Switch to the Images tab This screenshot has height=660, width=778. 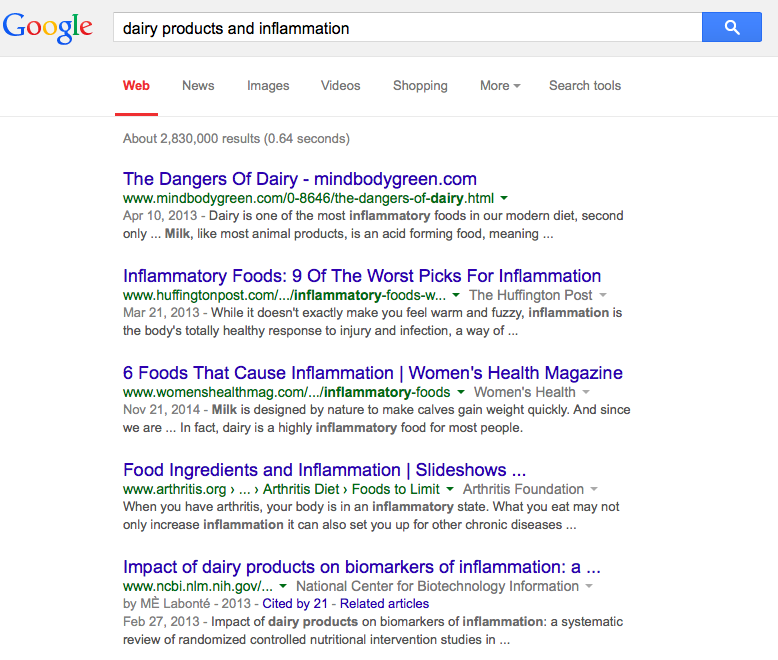point(268,86)
